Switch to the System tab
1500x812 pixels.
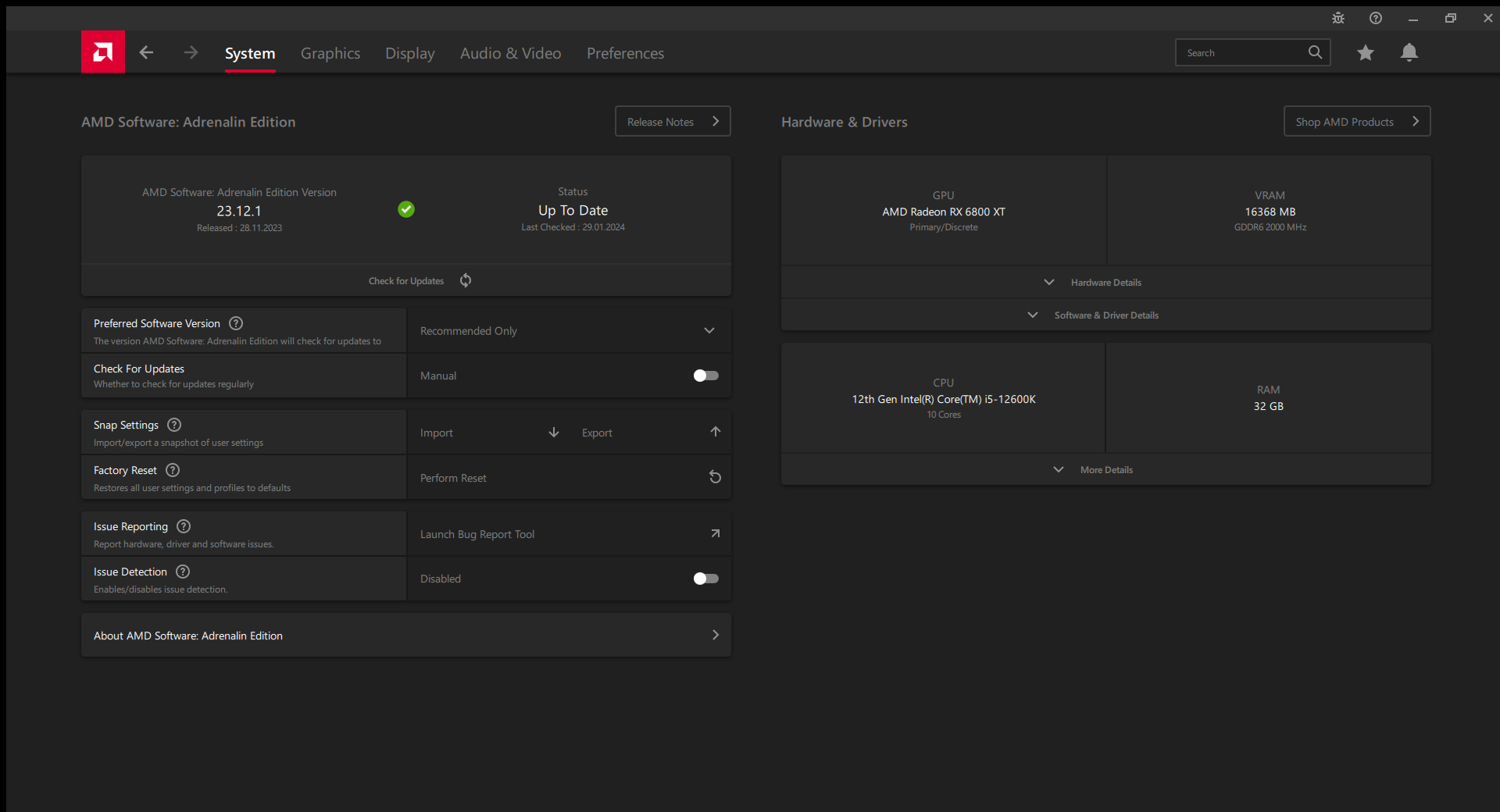click(250, 53)
